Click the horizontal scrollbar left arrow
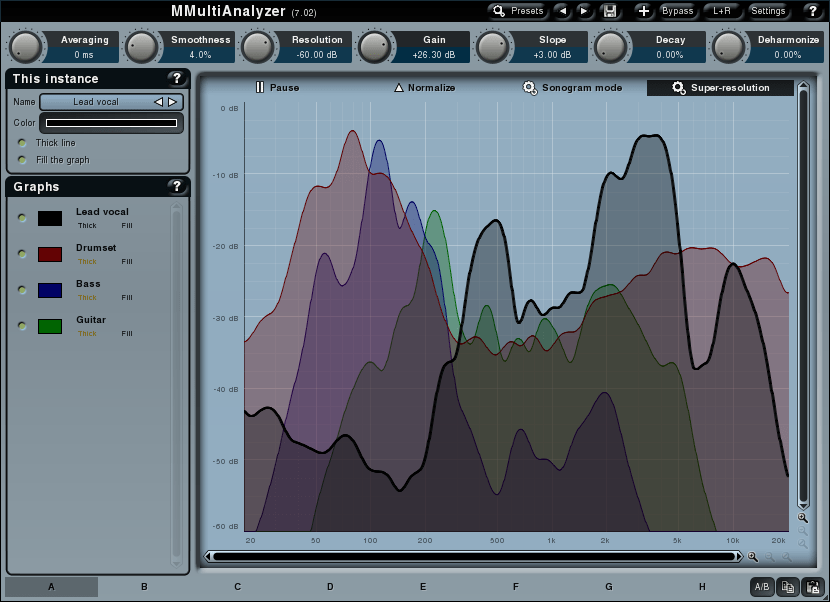The width and height of the screenshot is (830, 602). [208, 556]
